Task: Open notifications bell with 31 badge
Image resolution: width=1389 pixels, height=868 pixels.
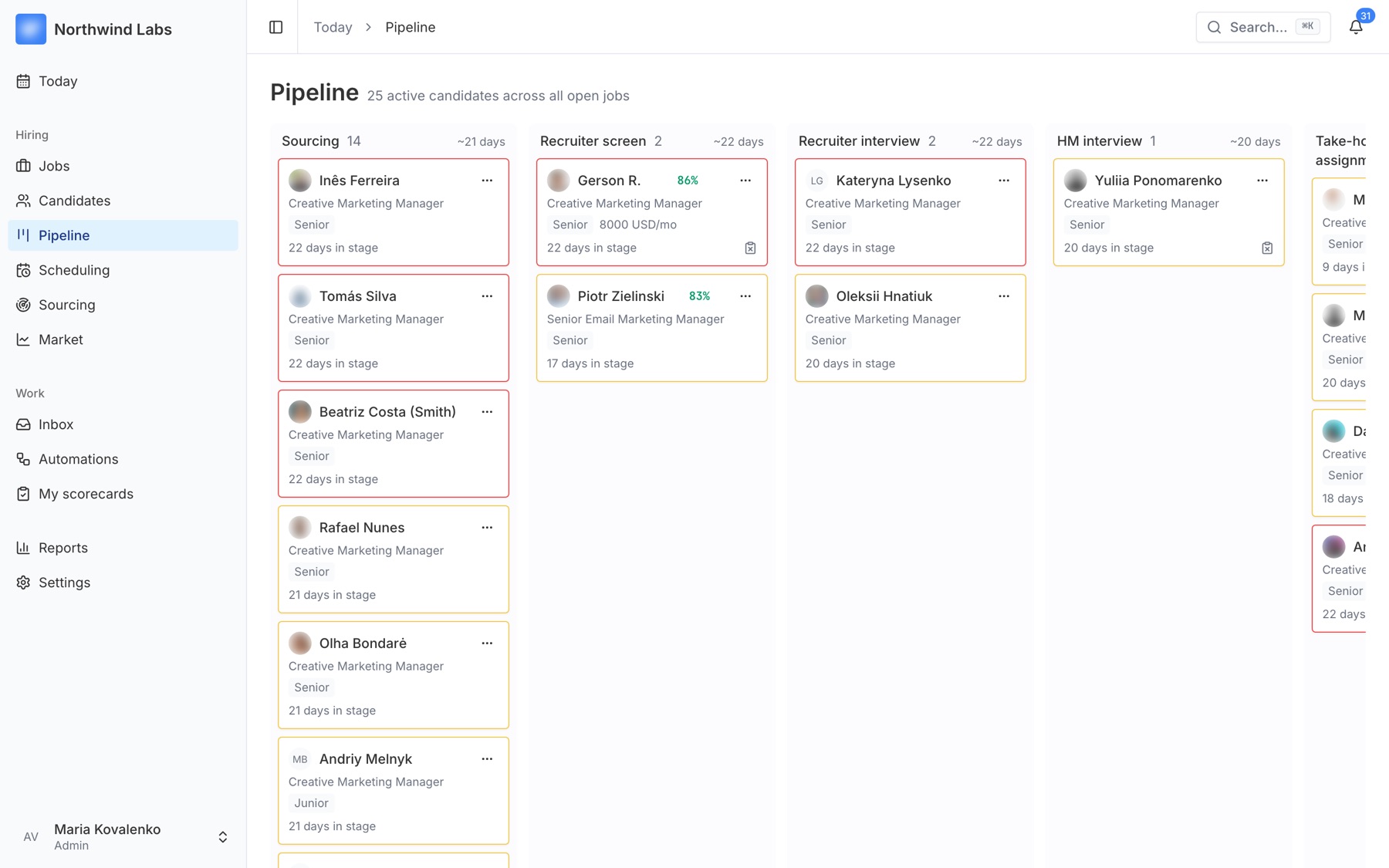Action: pyautogui.click(x=1356, y=27)
